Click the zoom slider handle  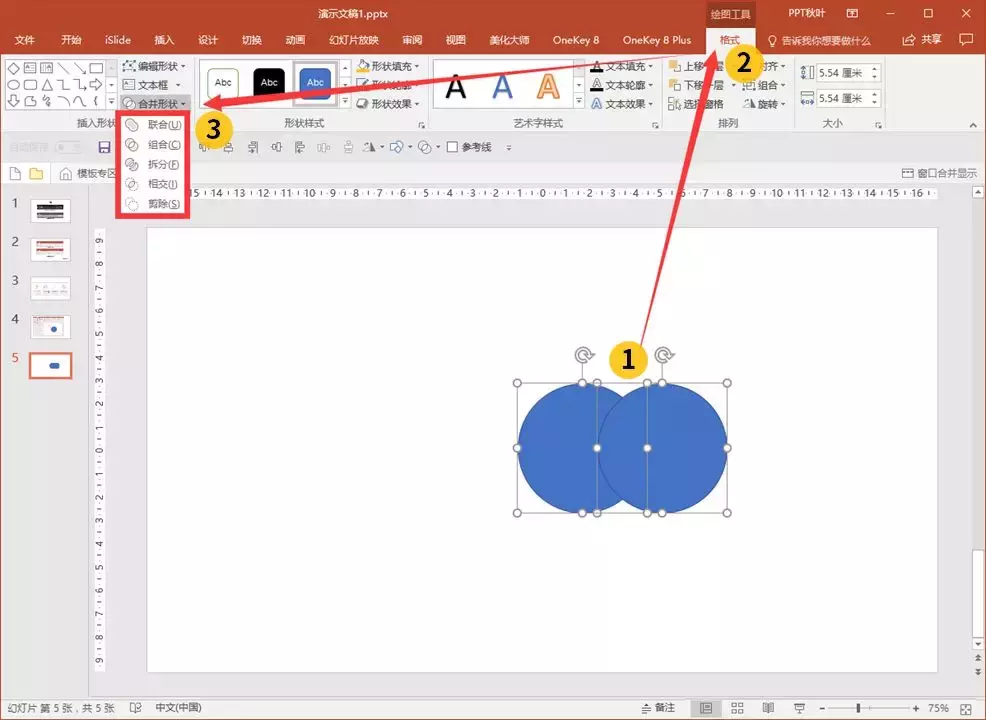point(858,708)
